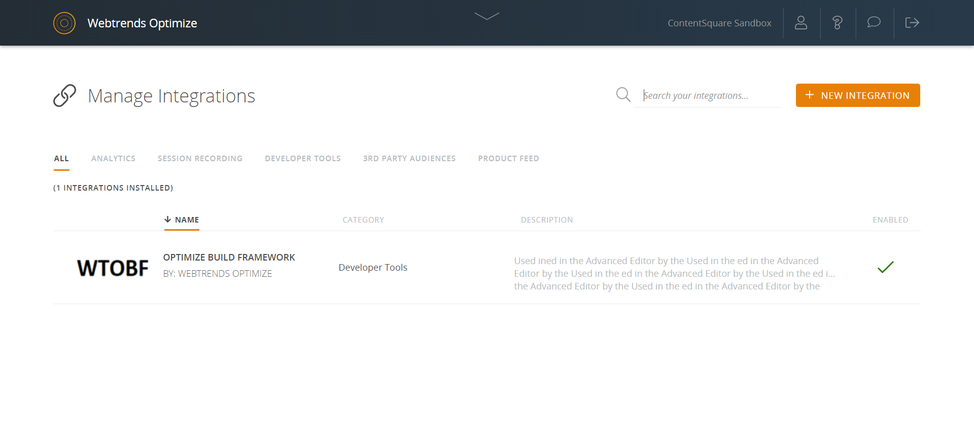Toggle the green enabled checkmark for Optimize Build Framework
The width and height of the screenshot is (974, 439).
pyautogui.click(x=885, y=268)
